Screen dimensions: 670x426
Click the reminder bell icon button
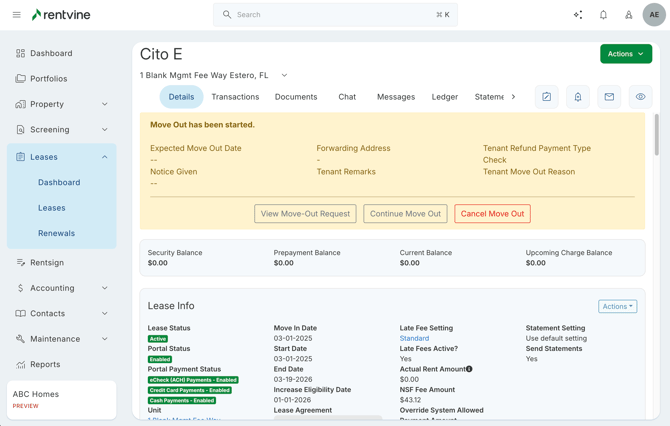point(578,97)
